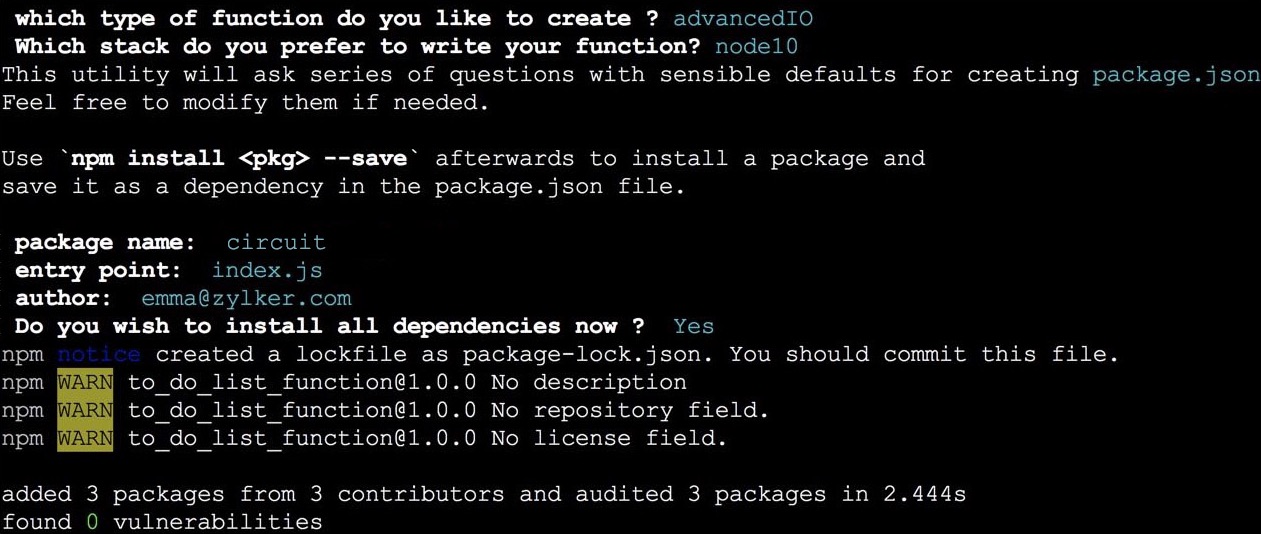This screenshot has width=1261, height=534.
Task: Click the install all dependencies question
Action: pos(330,326)
